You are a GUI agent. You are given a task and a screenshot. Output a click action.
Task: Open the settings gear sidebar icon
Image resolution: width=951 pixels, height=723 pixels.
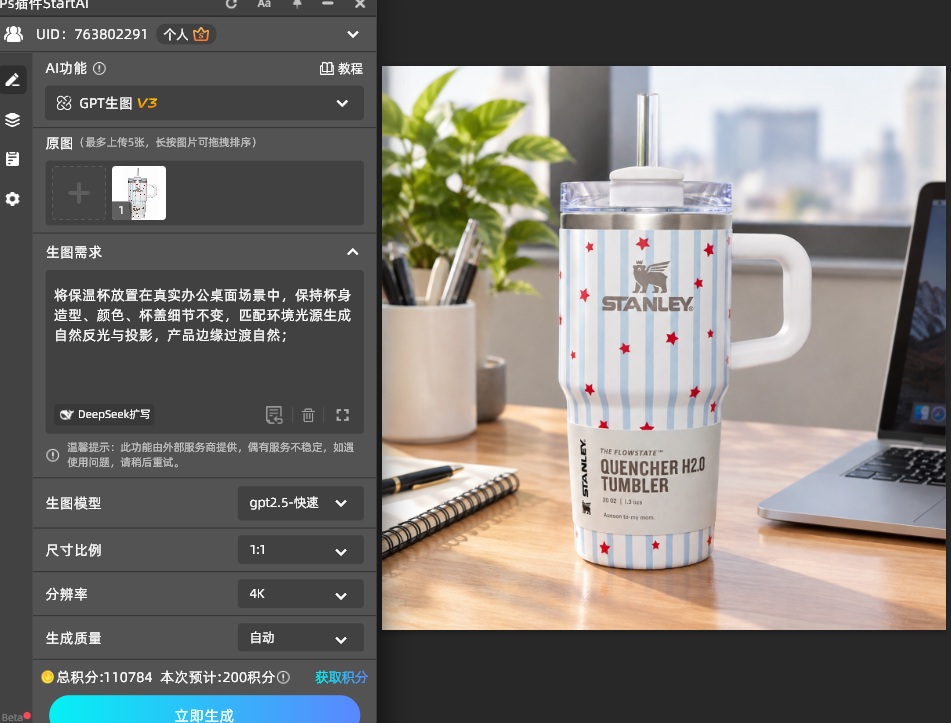tap(13, 198)
